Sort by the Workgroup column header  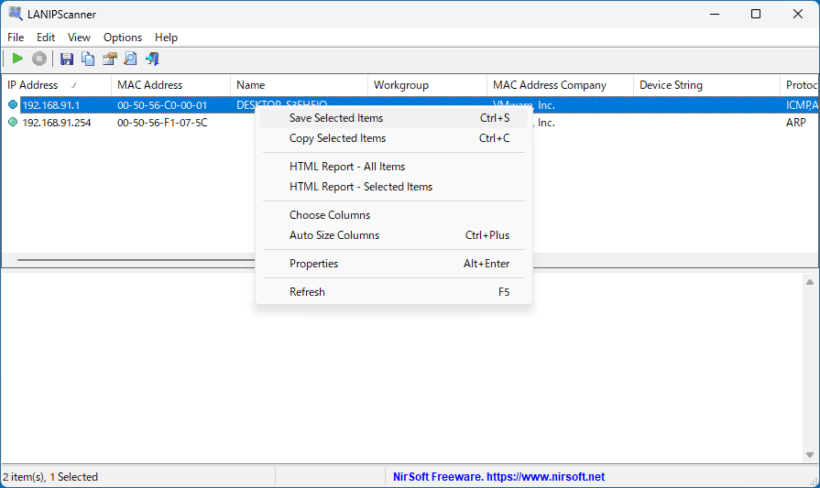[x=427, y=85]
